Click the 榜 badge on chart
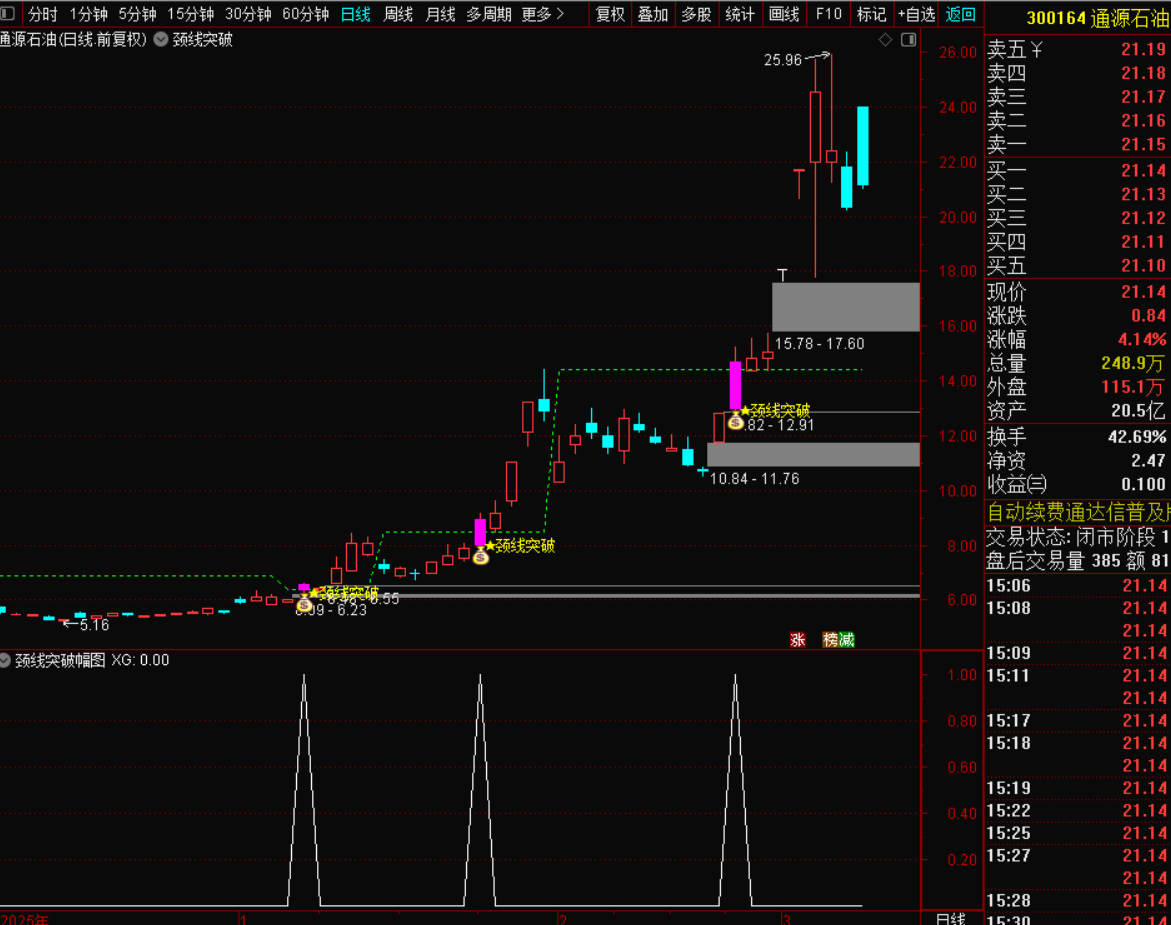1171x925 pixels. [x=831, y=640]
